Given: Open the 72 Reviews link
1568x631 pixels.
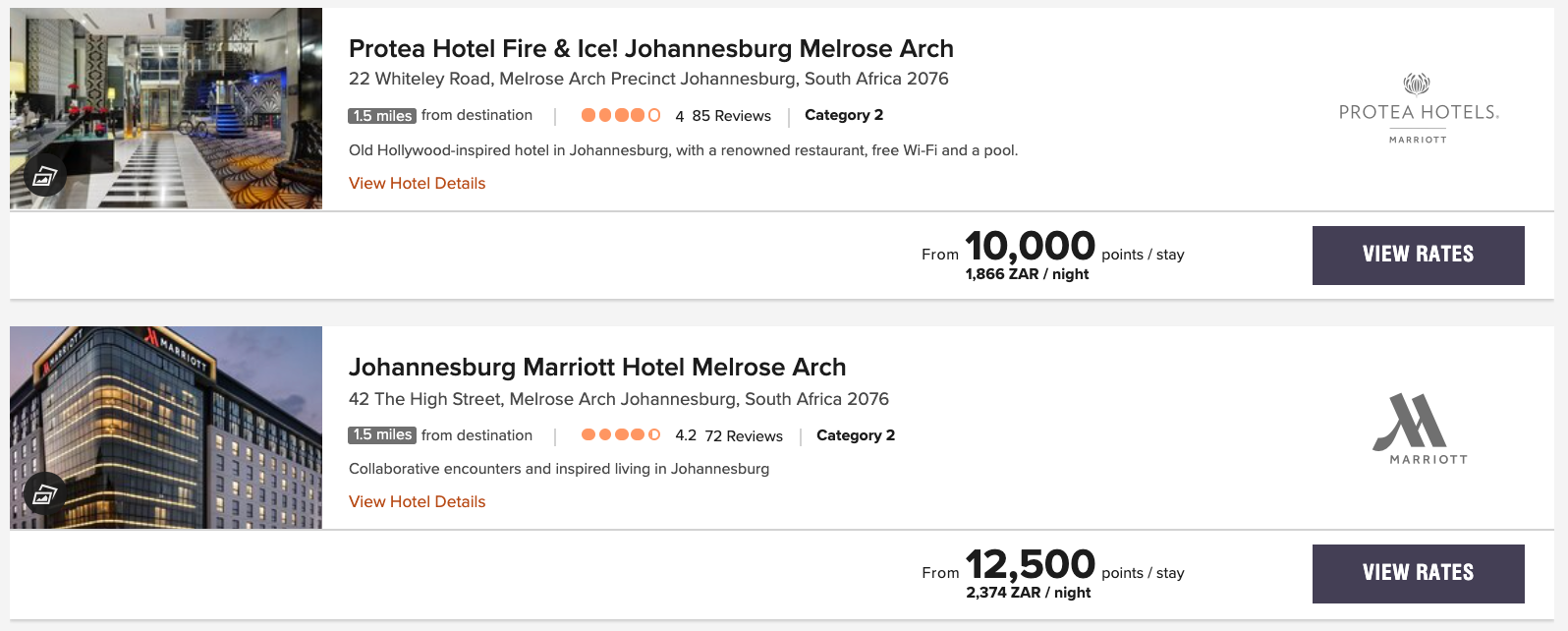Looking at the screenshot, I should click(743, 435).
